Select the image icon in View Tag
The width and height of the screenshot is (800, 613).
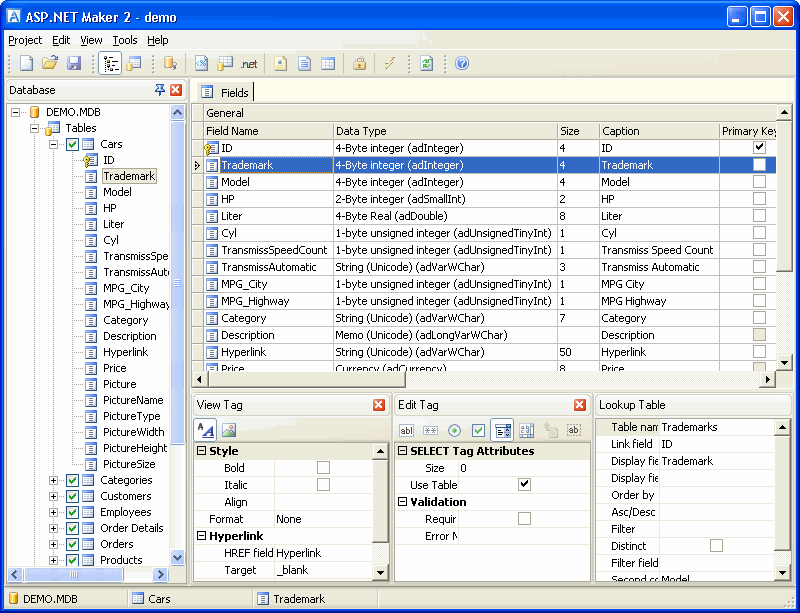pos(229,430)
